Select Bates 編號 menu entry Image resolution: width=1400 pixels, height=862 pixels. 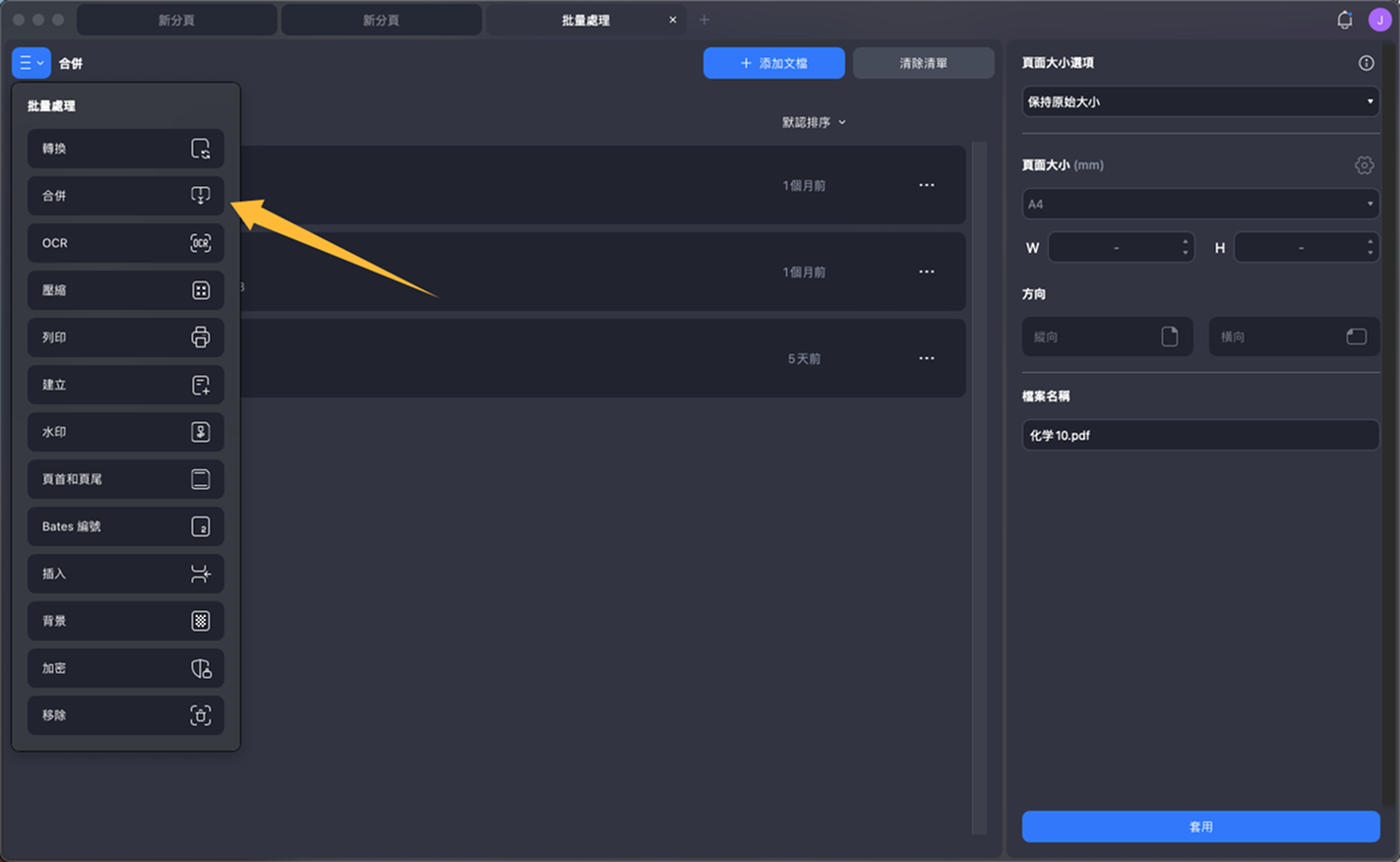pyautogui.click(x=126, y=526)
